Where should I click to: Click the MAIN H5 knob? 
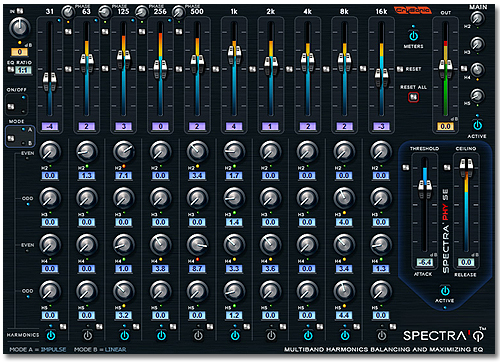click(x=477, y=96)
